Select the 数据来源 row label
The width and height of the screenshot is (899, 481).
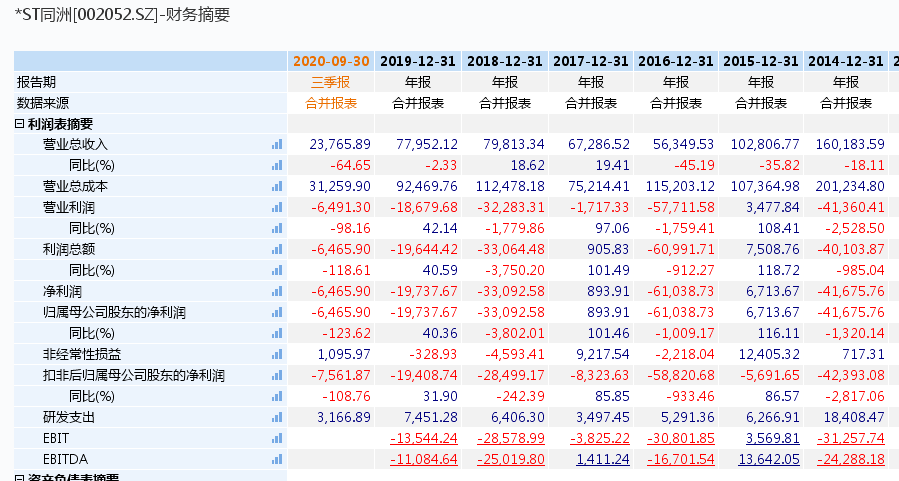click(42, 103)
